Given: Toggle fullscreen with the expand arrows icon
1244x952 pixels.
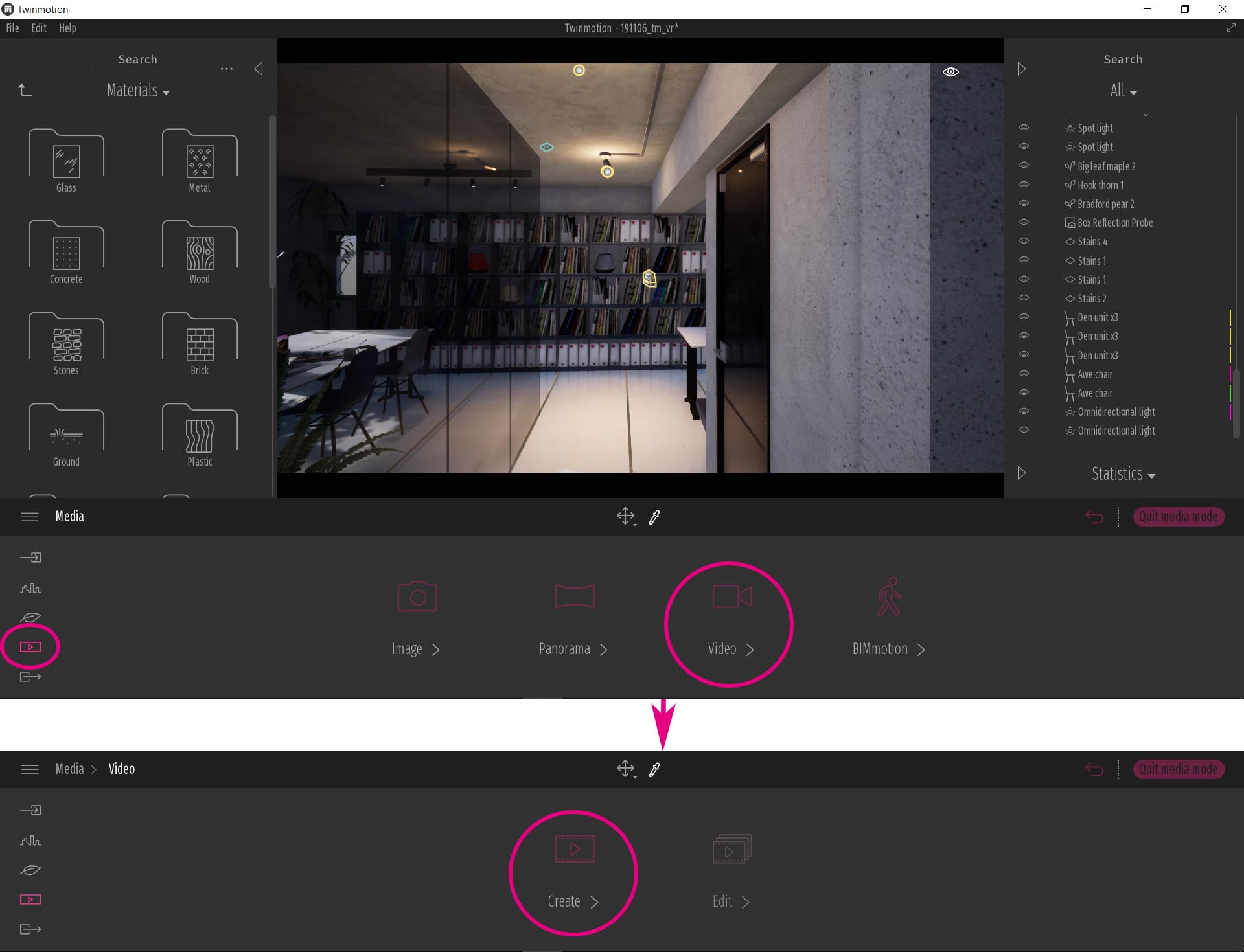Looking at the screenshot, I should click(1231, 28).
